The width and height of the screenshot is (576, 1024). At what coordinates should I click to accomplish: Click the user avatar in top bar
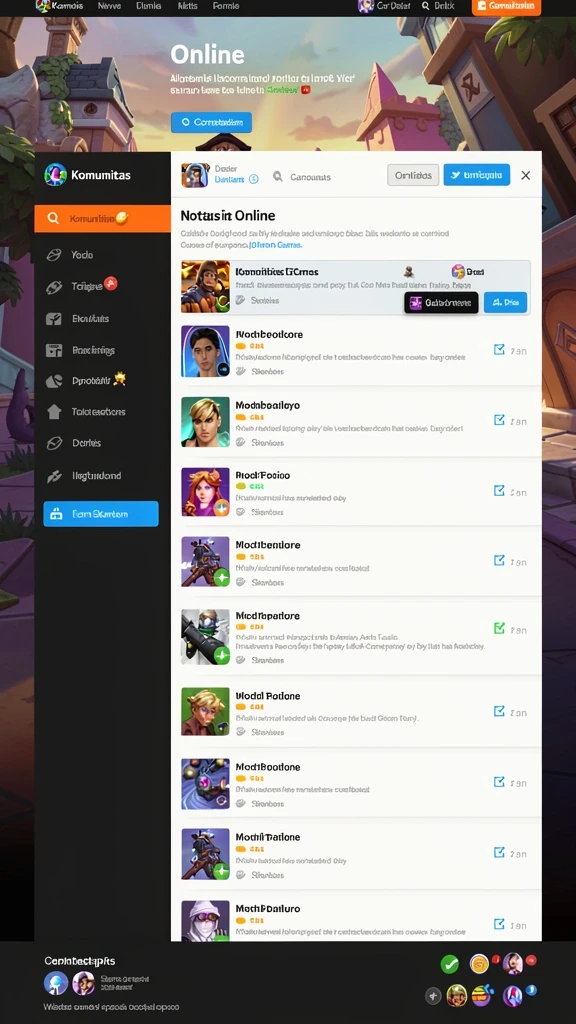366,6
